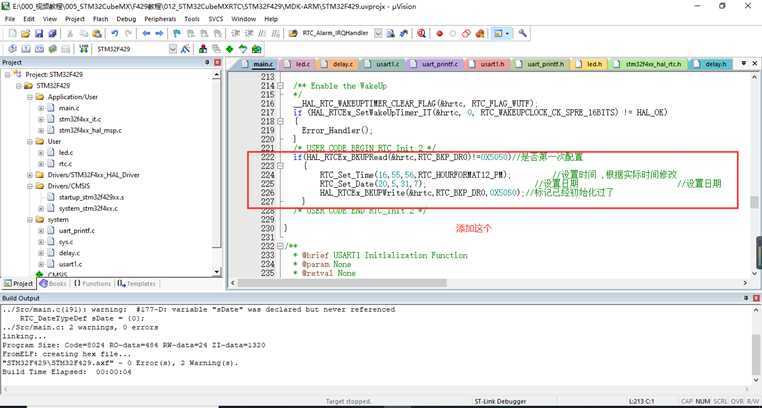The width and height of the screenshot is (762, 408).
Task: Undo the last edit
Action: [115, 34]
